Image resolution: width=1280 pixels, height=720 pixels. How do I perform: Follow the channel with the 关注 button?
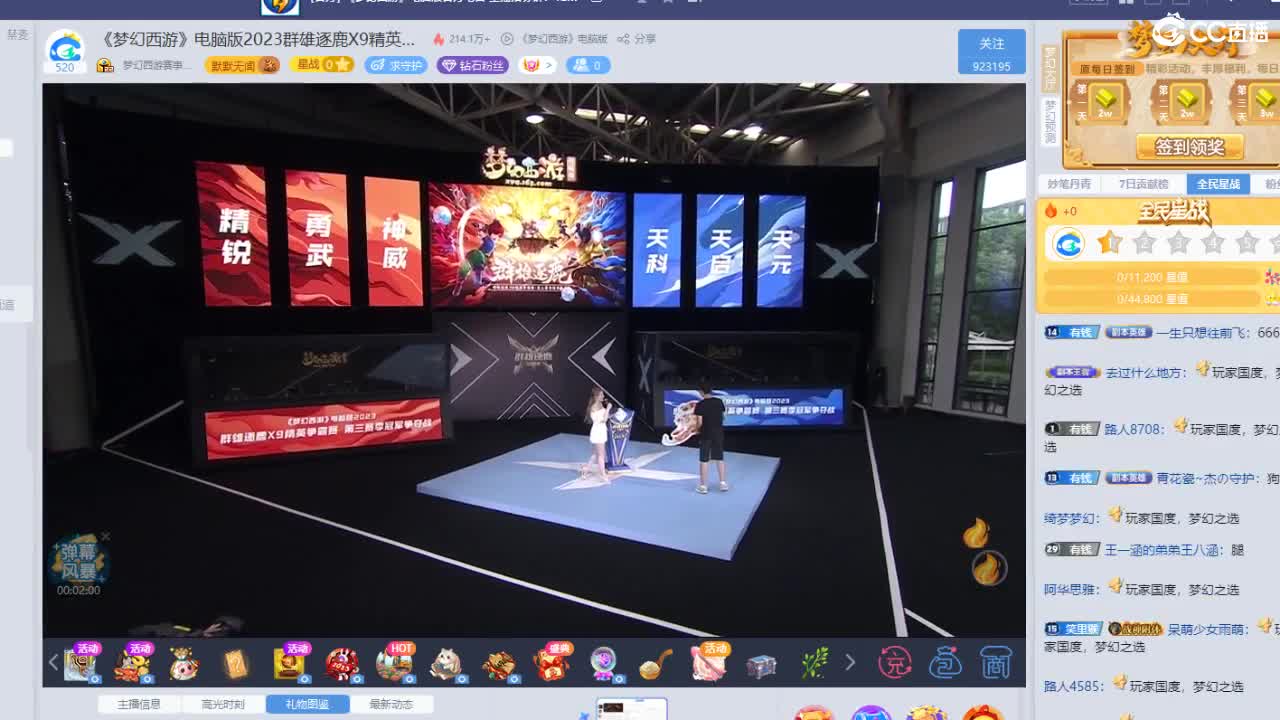[x=991, y=52]
